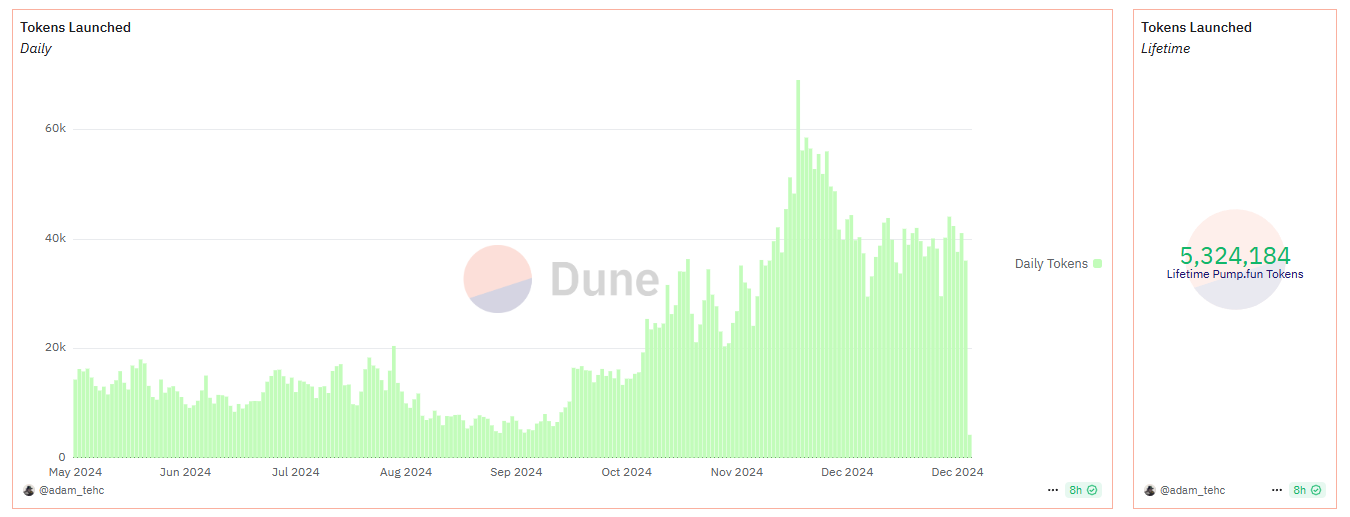The height and width of the screenshot is (517, 1350).
Task: Click the short final bar at chart end
Action: pos(970,446)
